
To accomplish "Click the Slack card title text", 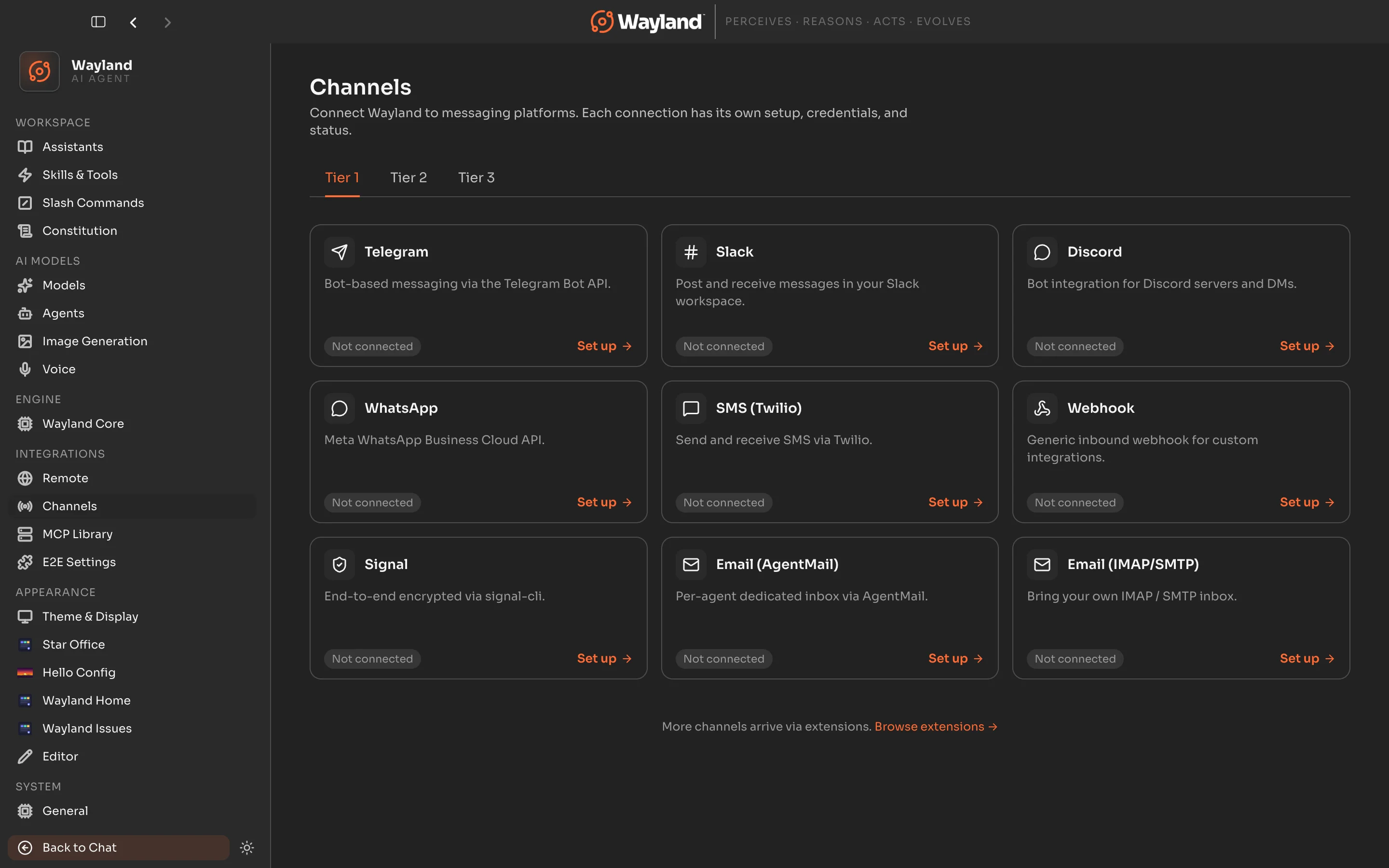I will [734, 252].
